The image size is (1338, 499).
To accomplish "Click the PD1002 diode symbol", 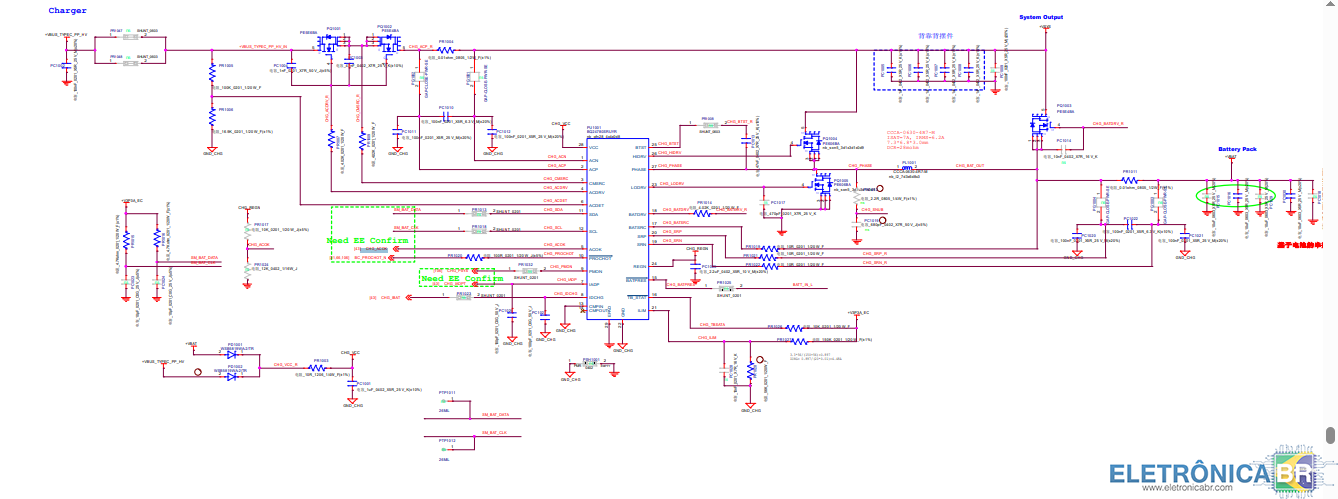I will [x=232, y=376].
